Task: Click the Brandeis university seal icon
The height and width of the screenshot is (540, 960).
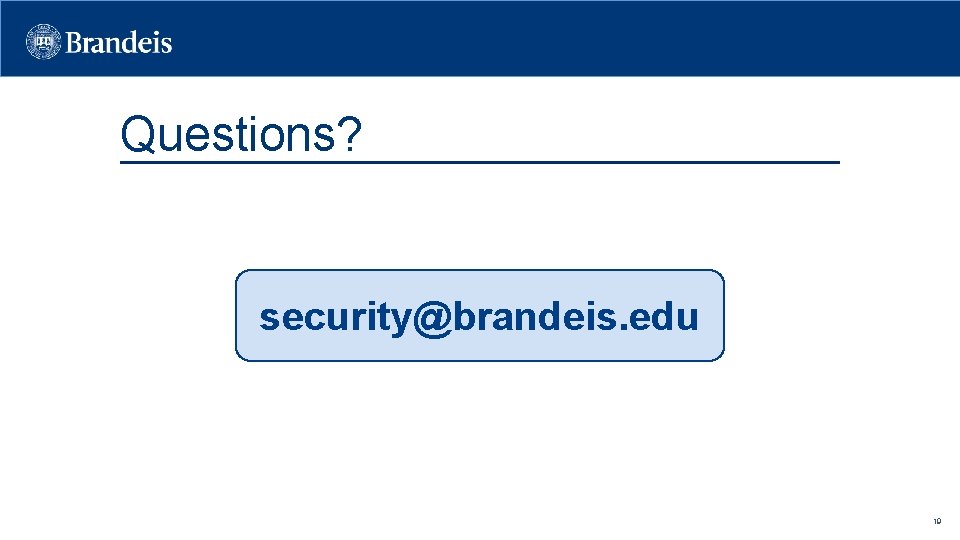Action: [x=45, y=42]
